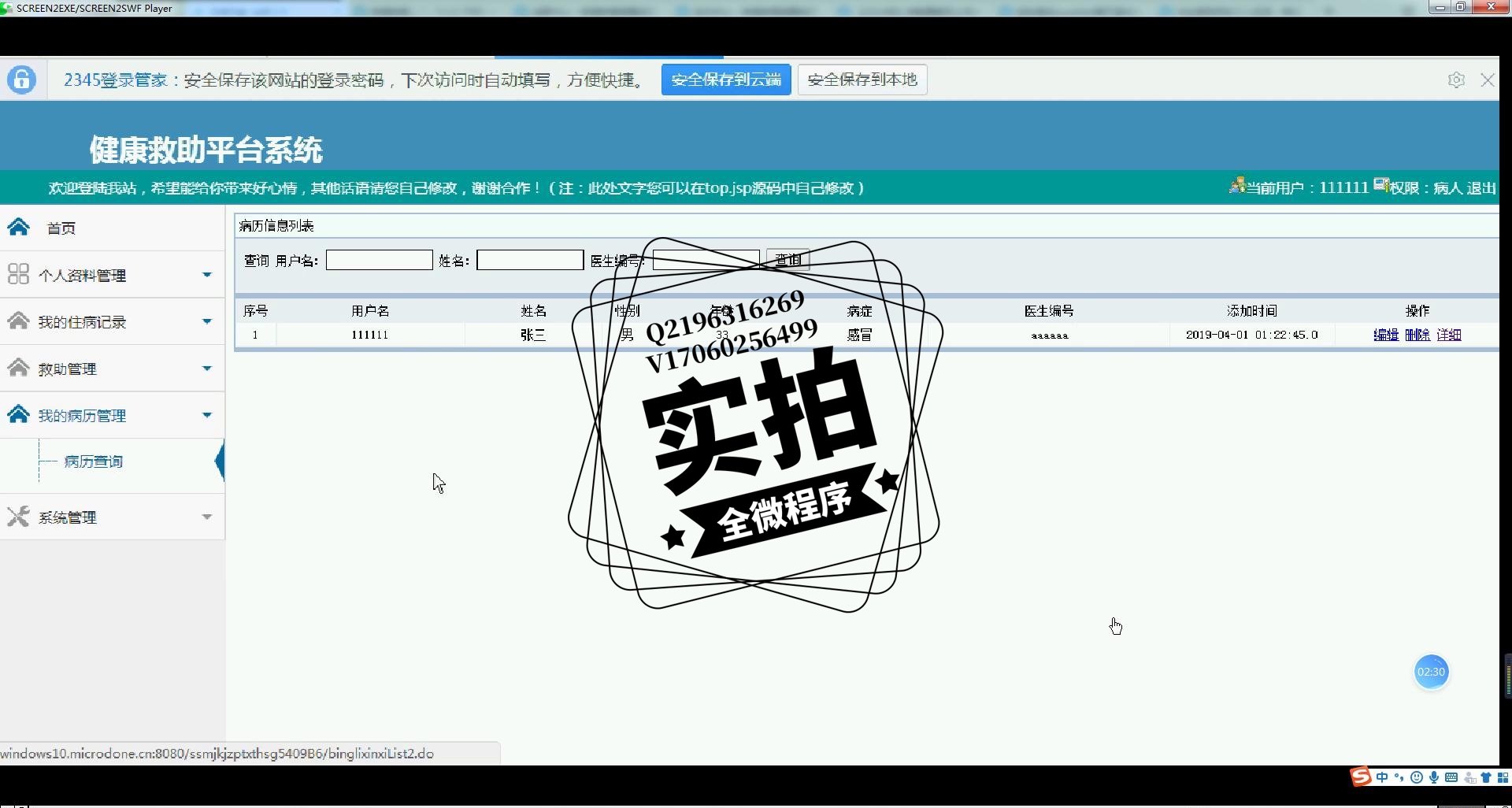Click the 救助管理 house icon
The image size is (1512, 808).
(19, 368)
